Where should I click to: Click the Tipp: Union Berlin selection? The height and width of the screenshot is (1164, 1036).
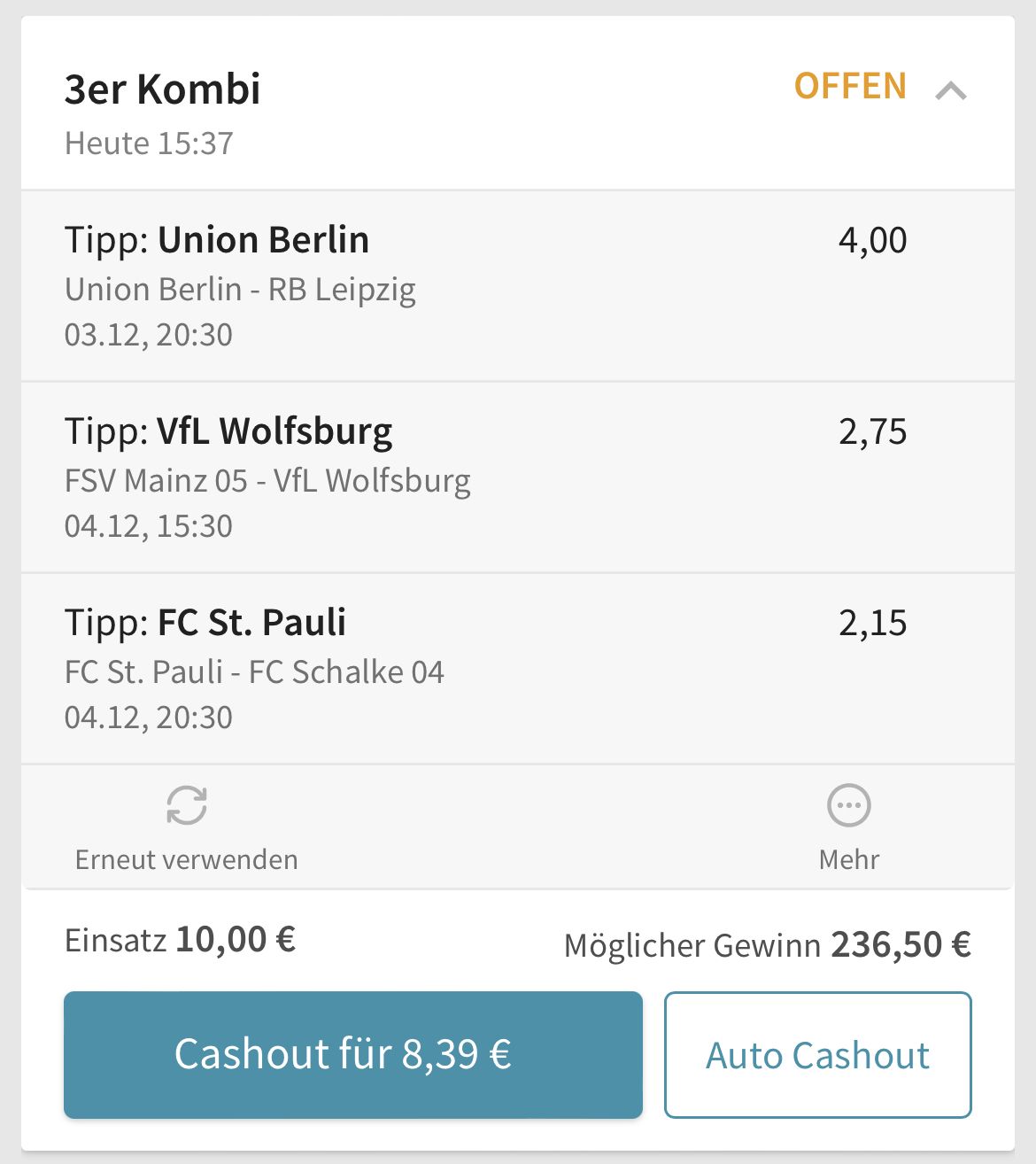(217, 240)
